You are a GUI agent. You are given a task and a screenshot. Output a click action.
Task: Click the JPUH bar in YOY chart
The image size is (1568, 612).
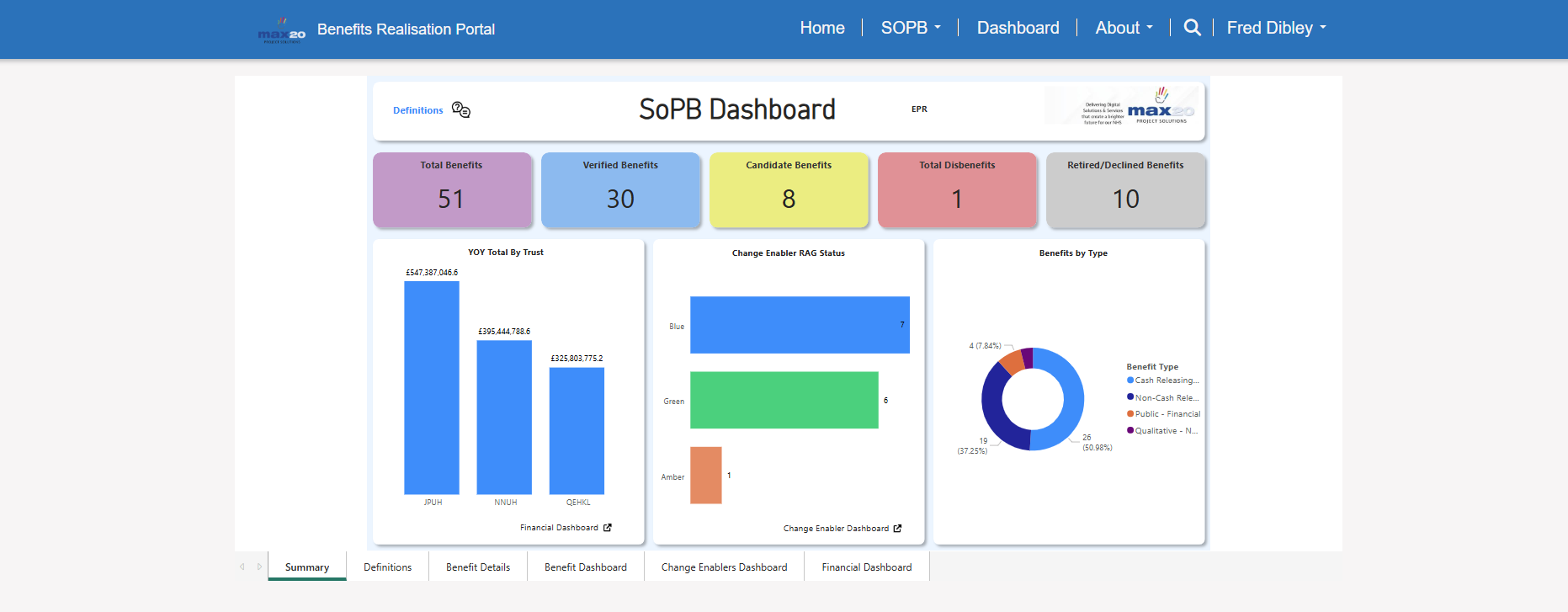[432, 387]
